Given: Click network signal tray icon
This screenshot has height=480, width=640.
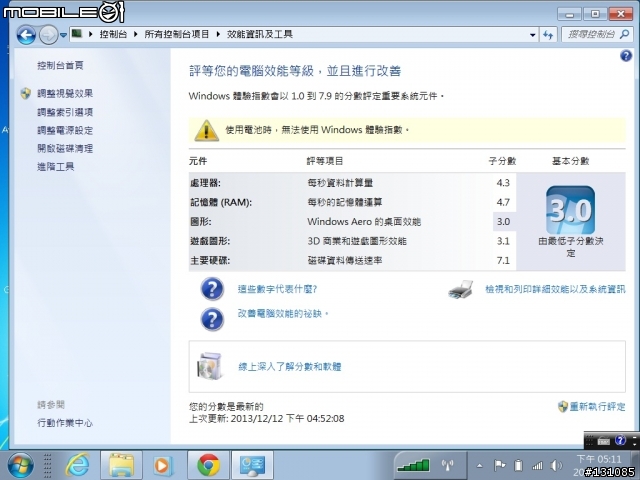Looking at the screenshot, I should (x=538, y=465).
